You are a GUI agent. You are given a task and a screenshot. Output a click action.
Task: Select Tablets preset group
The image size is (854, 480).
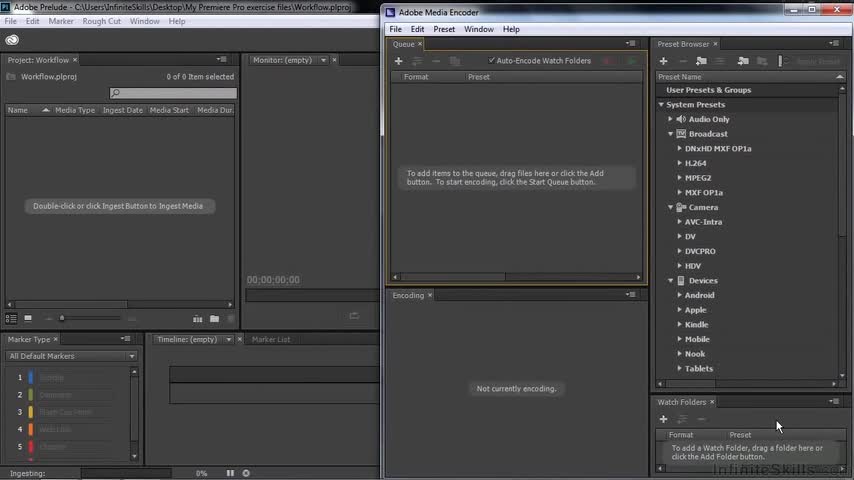click(699, 368)
